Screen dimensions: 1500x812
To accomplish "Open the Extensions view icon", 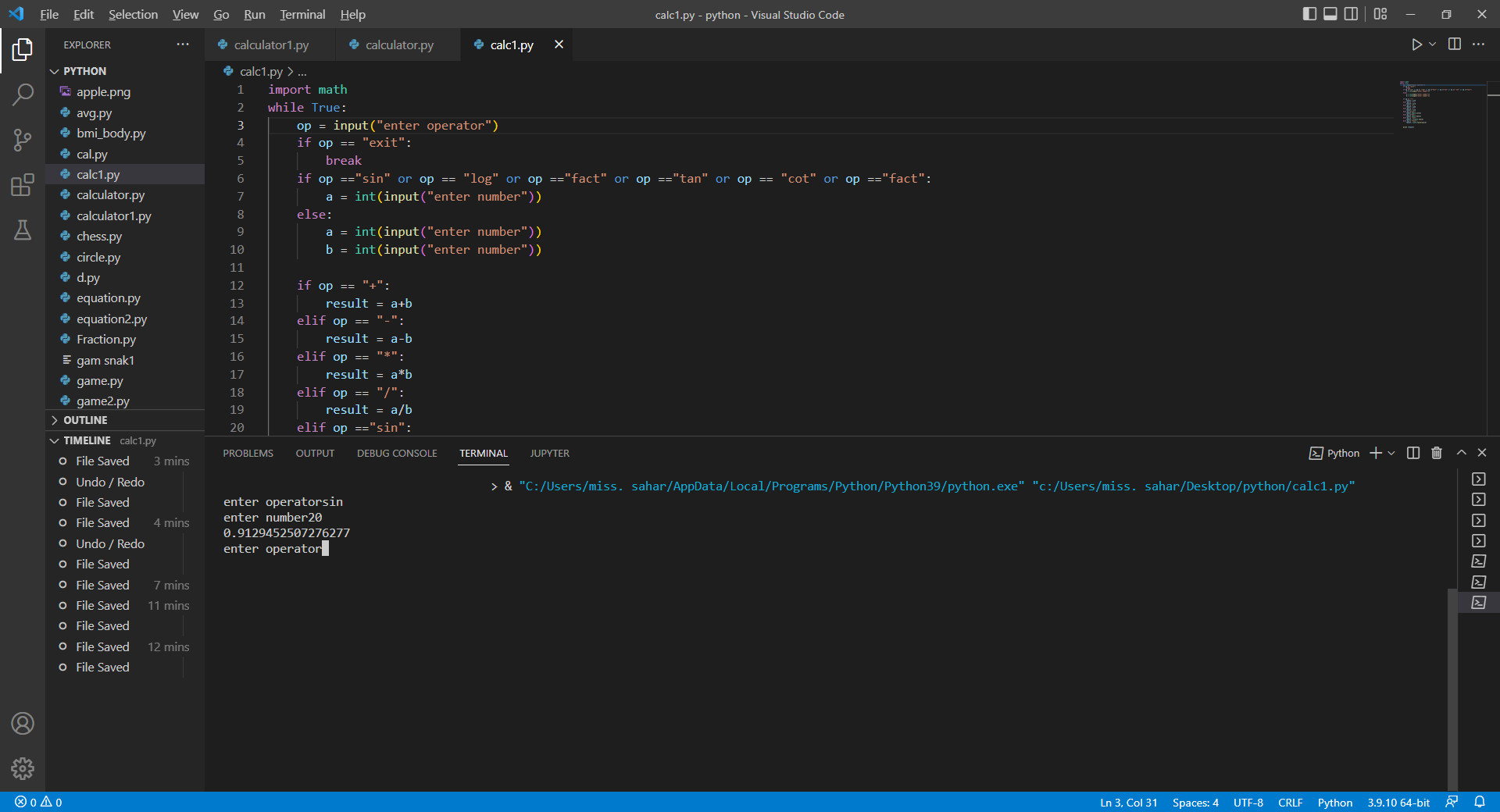I will click(x=23, y=185).
